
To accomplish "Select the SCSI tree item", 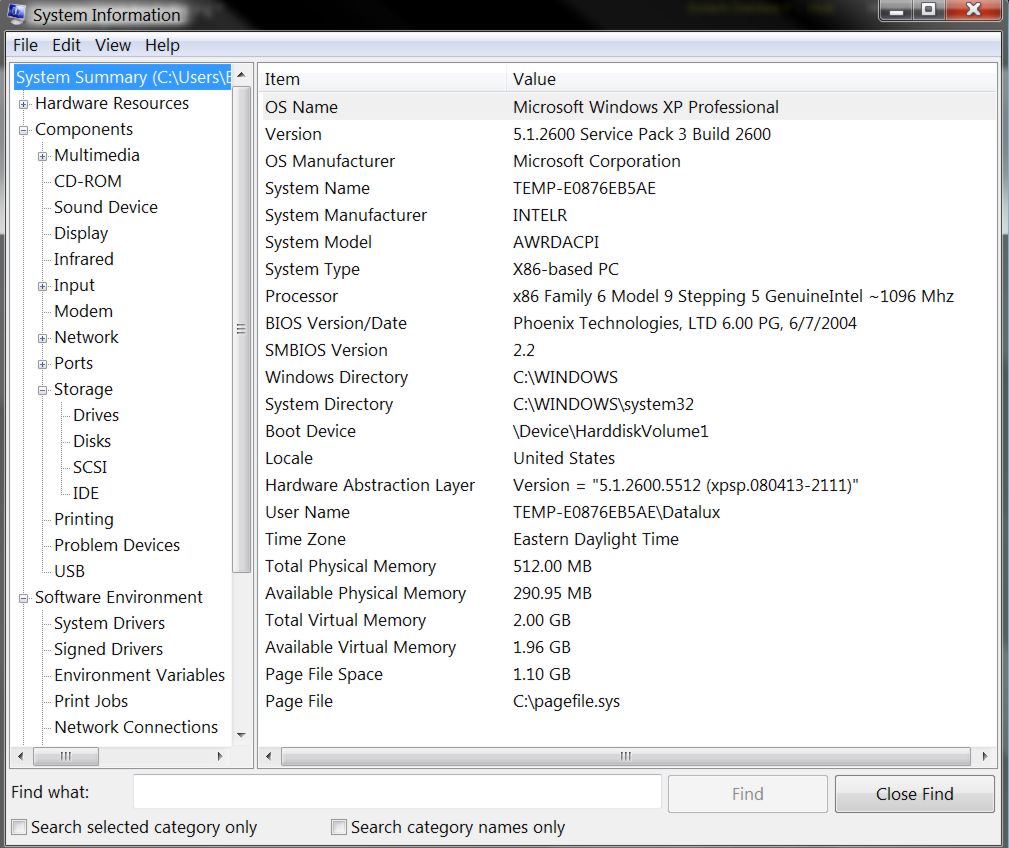I will (90, 467).
